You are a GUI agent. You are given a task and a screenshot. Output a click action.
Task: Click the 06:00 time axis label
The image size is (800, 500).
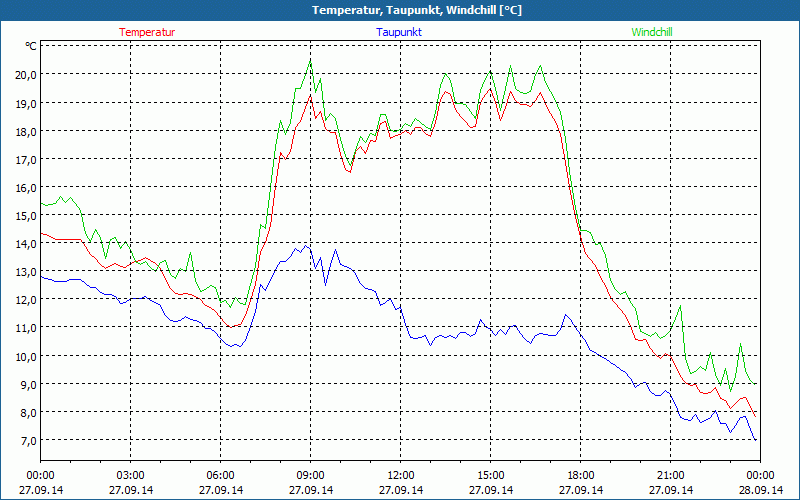click(x=221, y=475)
